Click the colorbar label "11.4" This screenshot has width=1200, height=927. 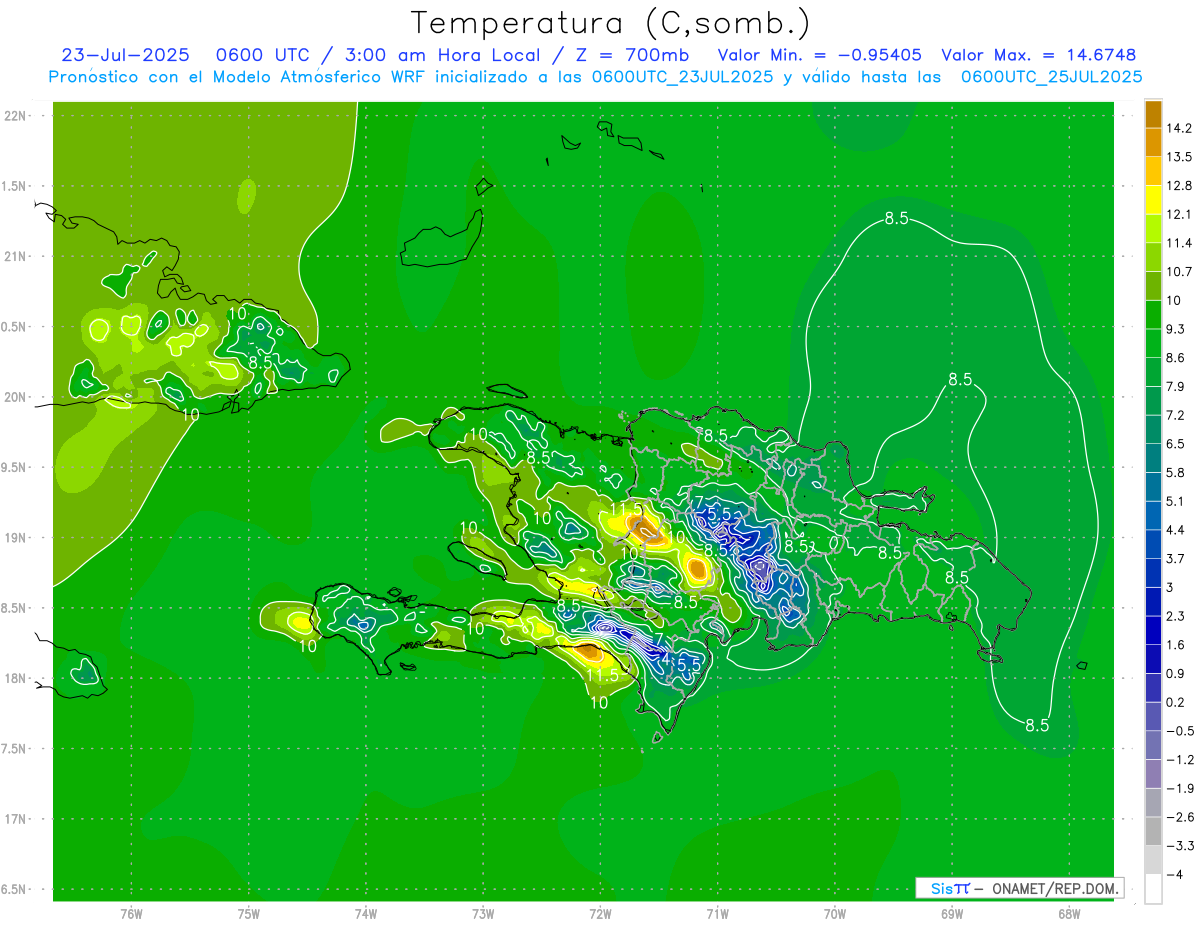coord(1178,243)
